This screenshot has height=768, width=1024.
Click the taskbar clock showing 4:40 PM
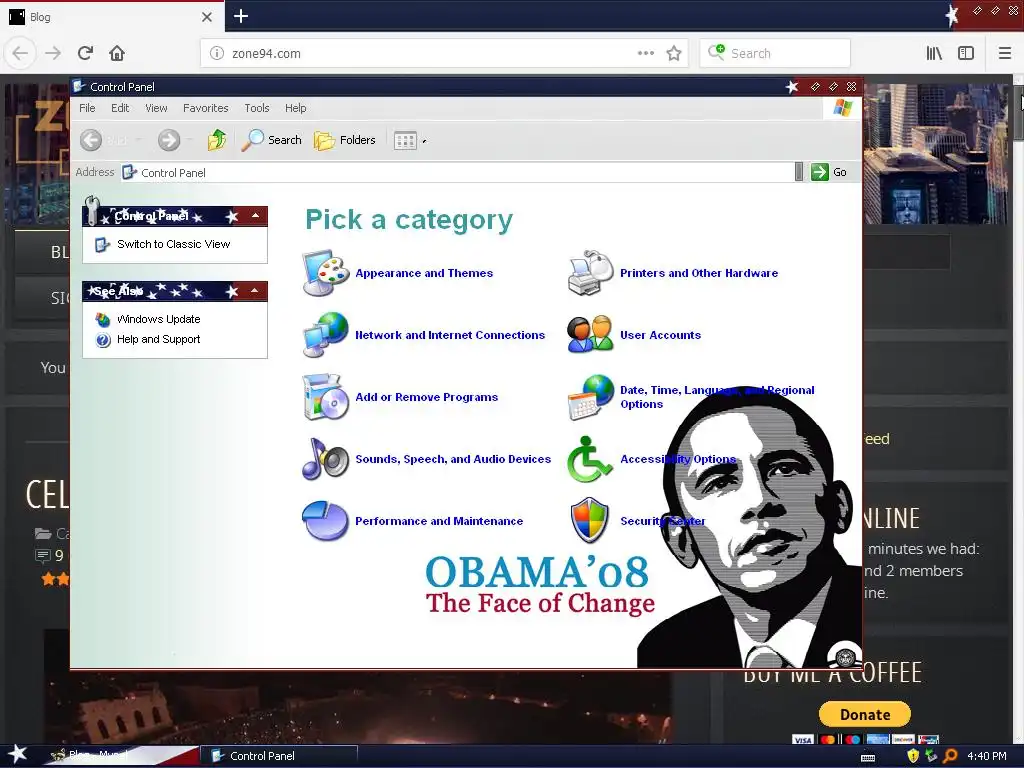986,756
